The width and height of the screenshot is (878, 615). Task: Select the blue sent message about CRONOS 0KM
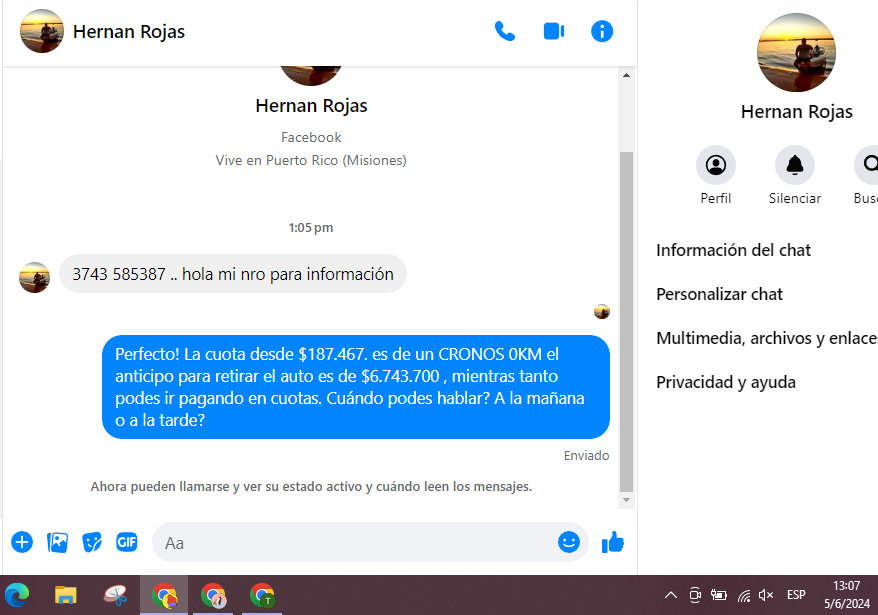tap(356, 387)
